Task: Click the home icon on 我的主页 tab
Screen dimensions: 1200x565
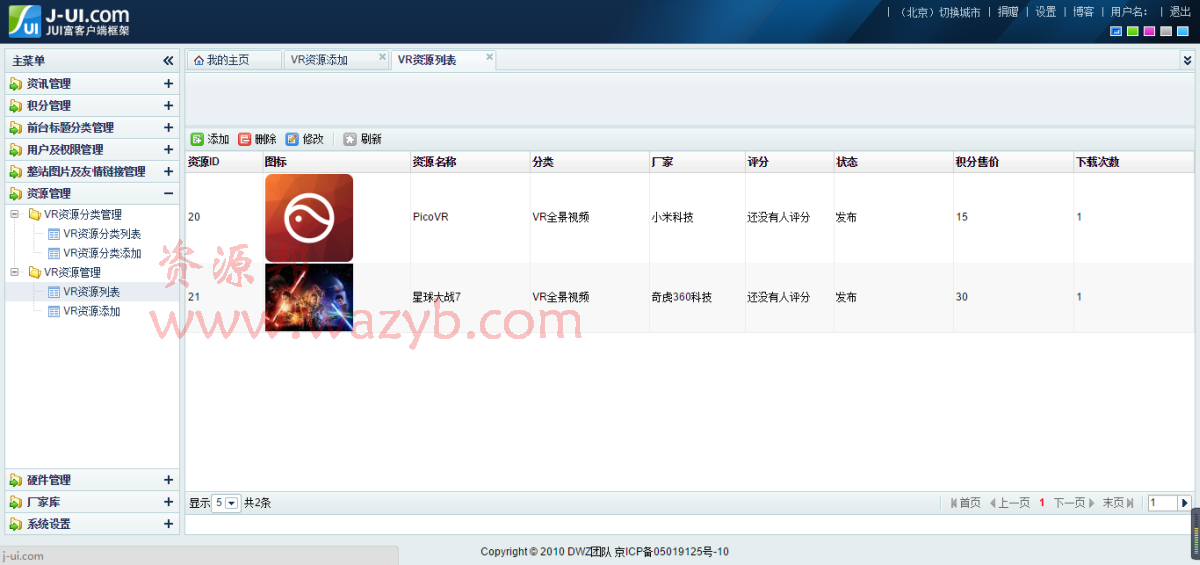Action: (199, 60)
